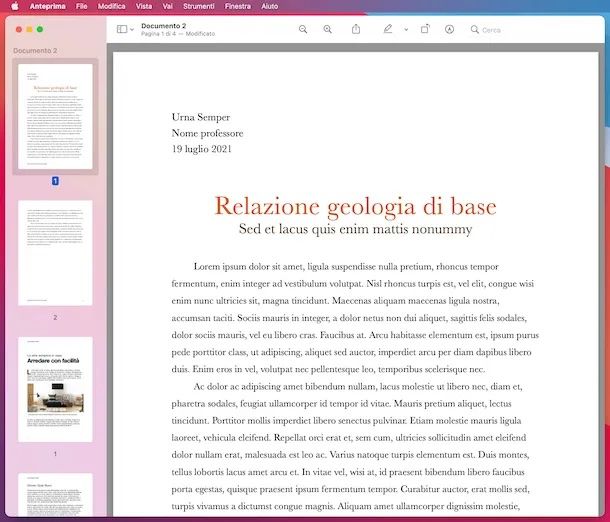Image resolution: width=610 pixels, height=522 pixels.
Task: Rotate the page with rotate icon
Action: [x=425, y=29]
